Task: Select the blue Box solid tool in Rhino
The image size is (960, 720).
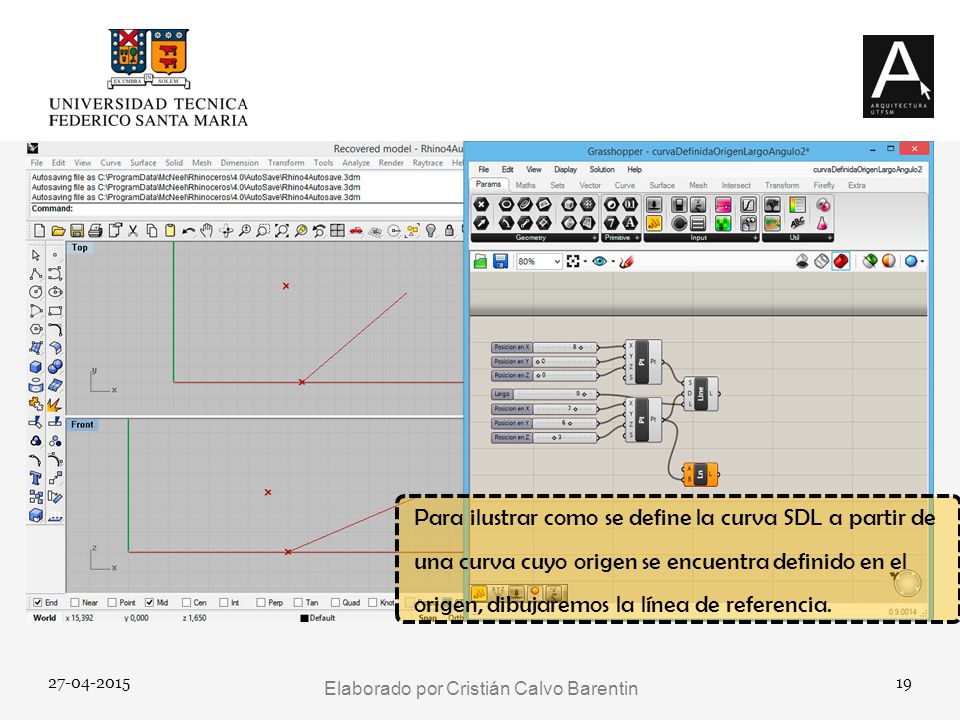Action: [x=36, y=367]
